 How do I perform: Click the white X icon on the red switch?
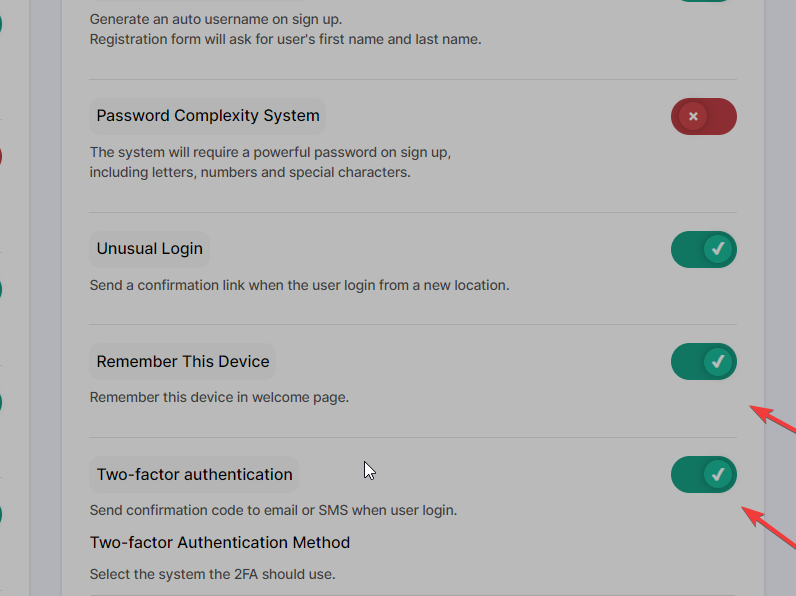click(x=693, y=116)
